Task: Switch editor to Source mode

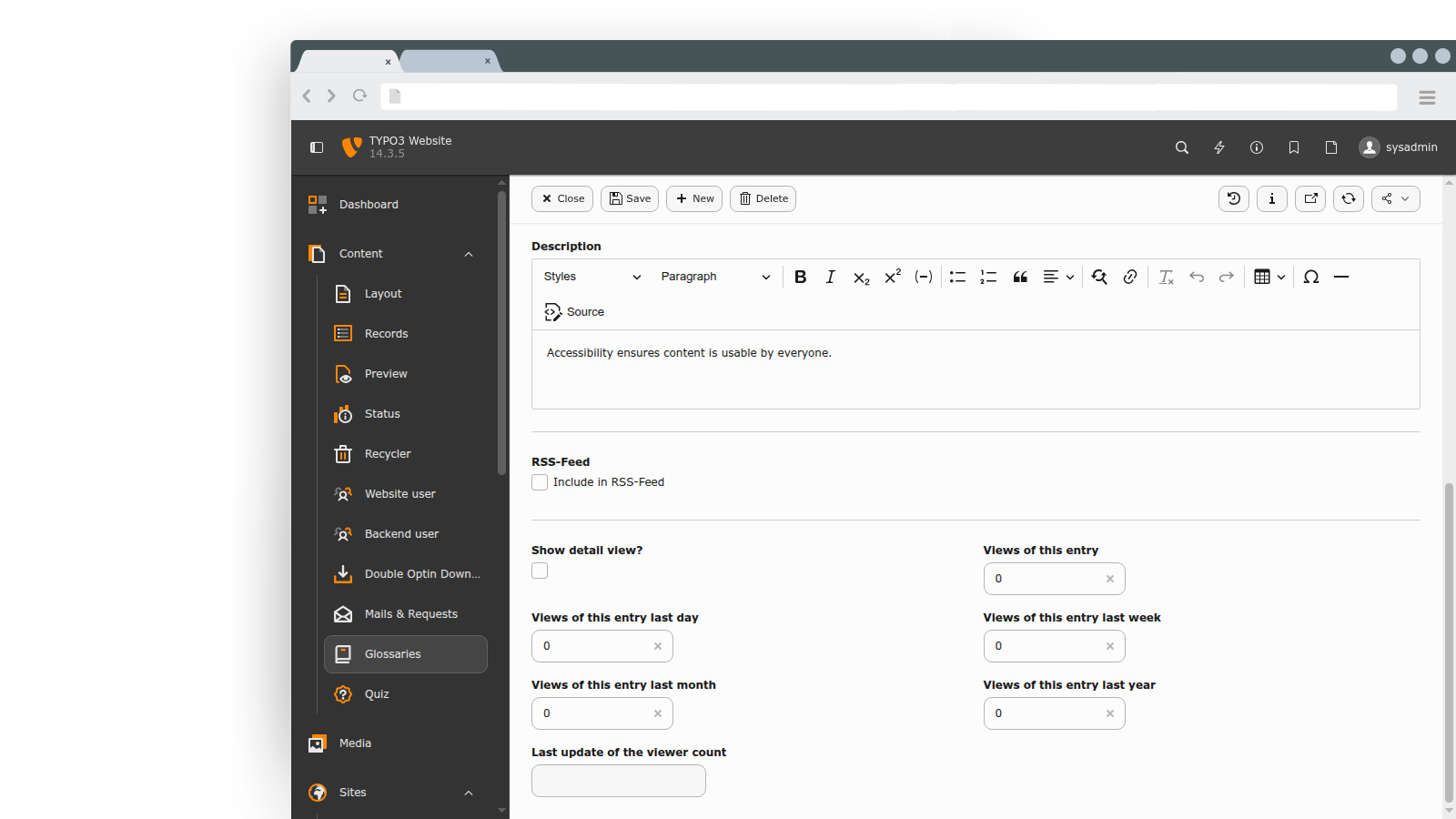Action: (574, 312)
